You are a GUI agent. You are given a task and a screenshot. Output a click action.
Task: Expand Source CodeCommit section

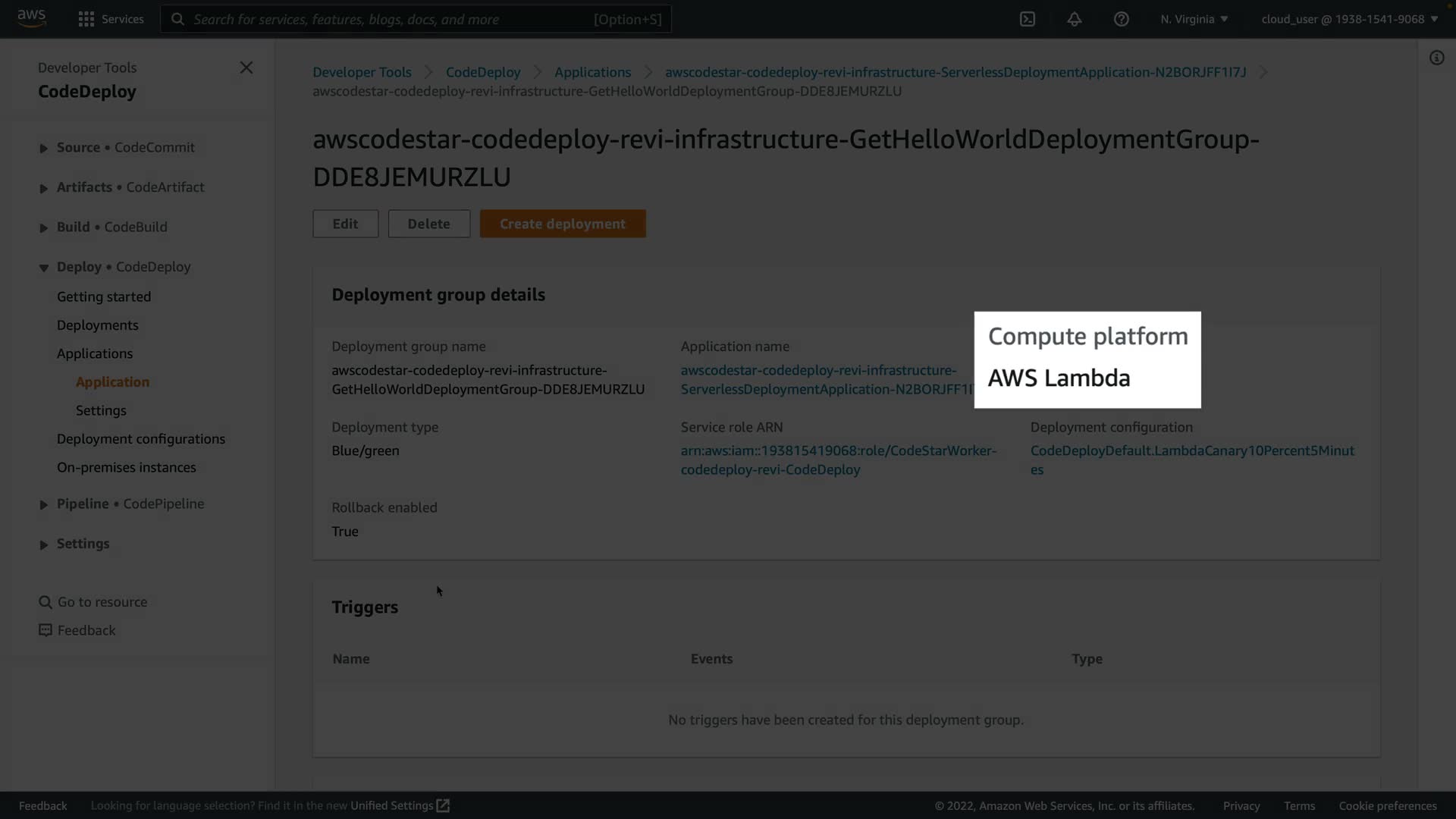coord(44,148)
